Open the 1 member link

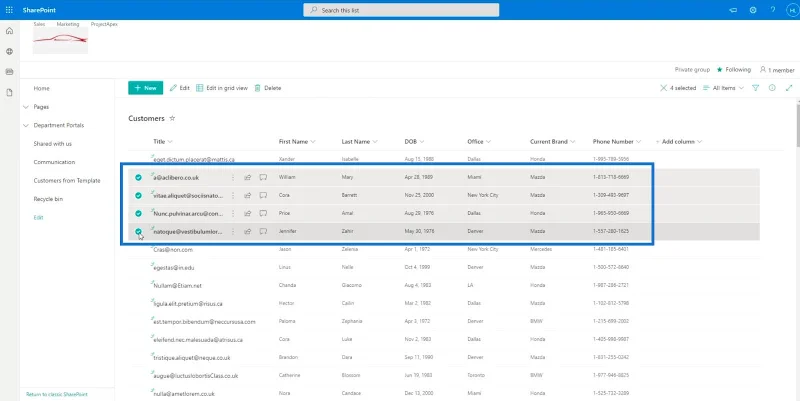pyautogui.click(x=777, y=70)
